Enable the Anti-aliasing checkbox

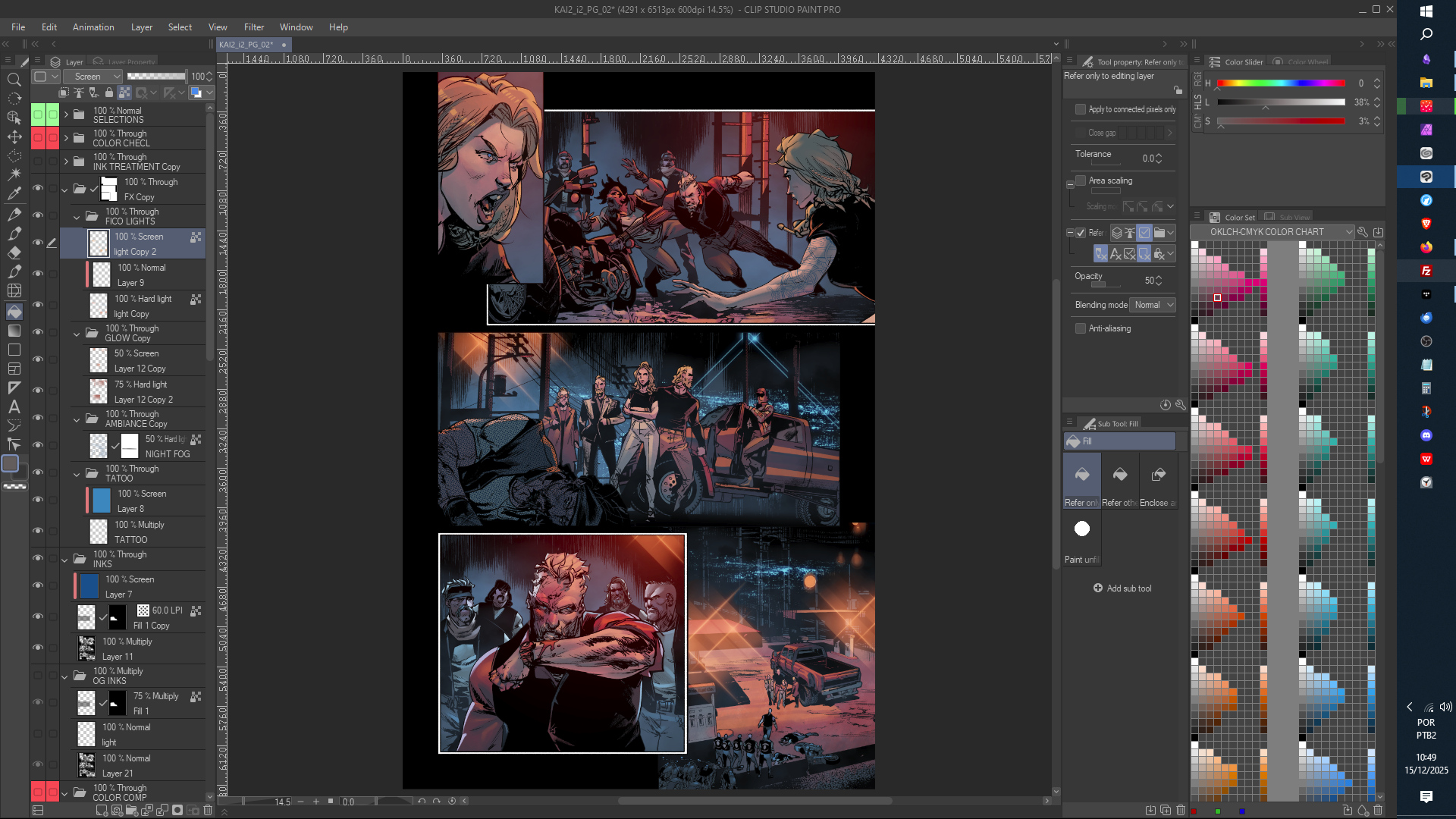[x=1081, y=328]
